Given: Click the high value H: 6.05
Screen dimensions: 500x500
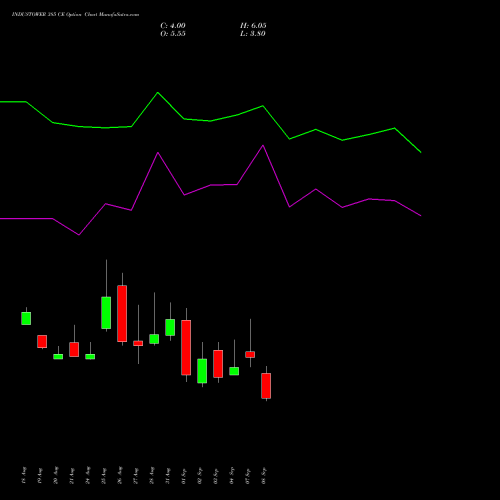Looking at the screenshot, I should 253,26.
